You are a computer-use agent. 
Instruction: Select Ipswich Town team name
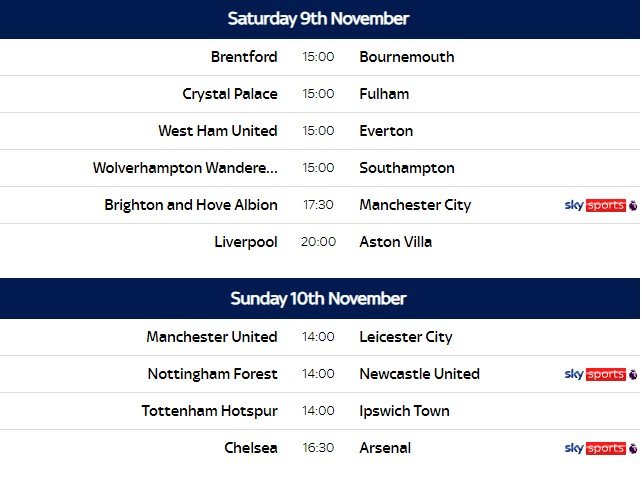[404, 411]
